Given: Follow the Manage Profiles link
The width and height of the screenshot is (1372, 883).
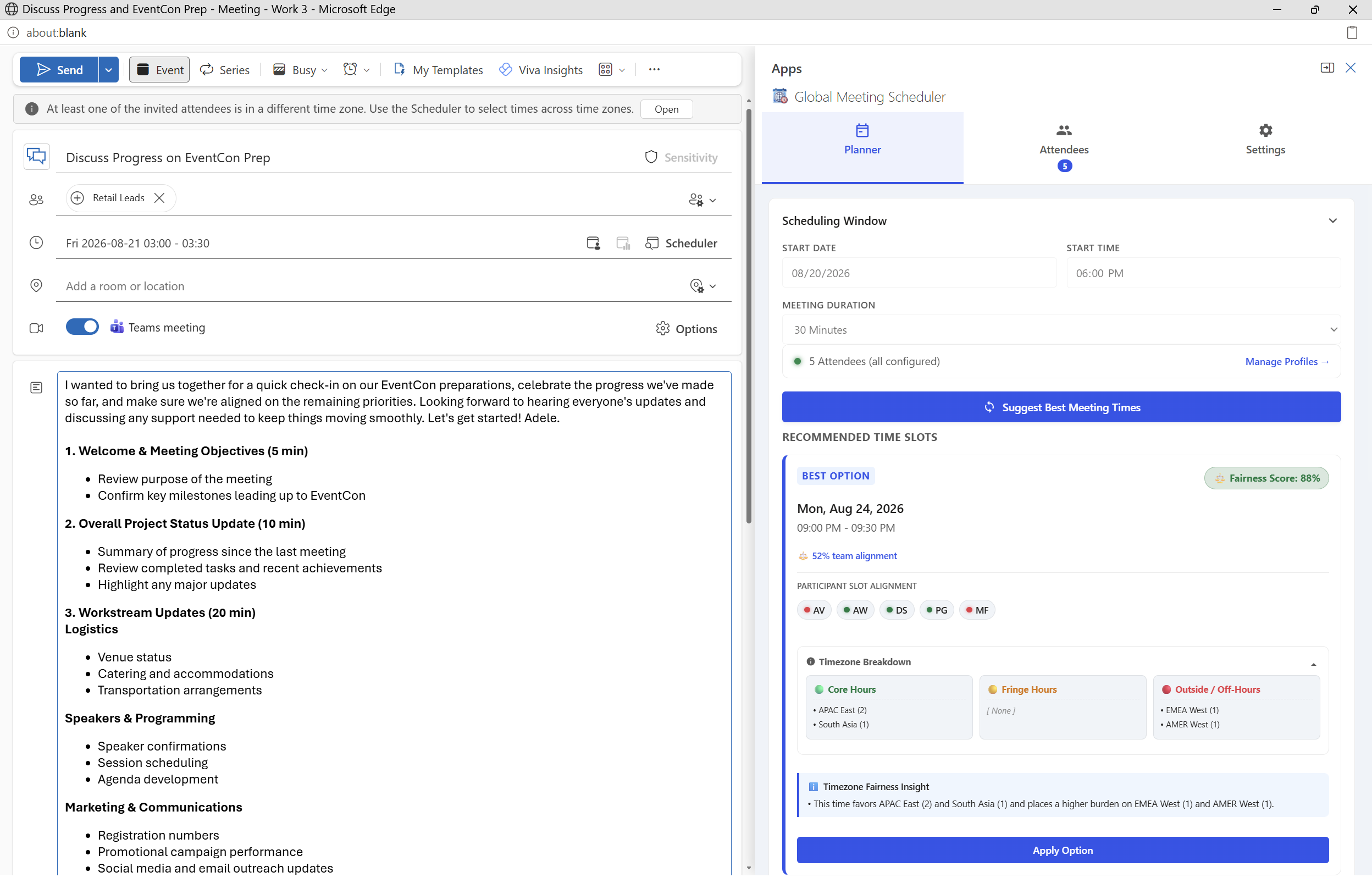Looking at the screenshot, I should (1287, 361).
